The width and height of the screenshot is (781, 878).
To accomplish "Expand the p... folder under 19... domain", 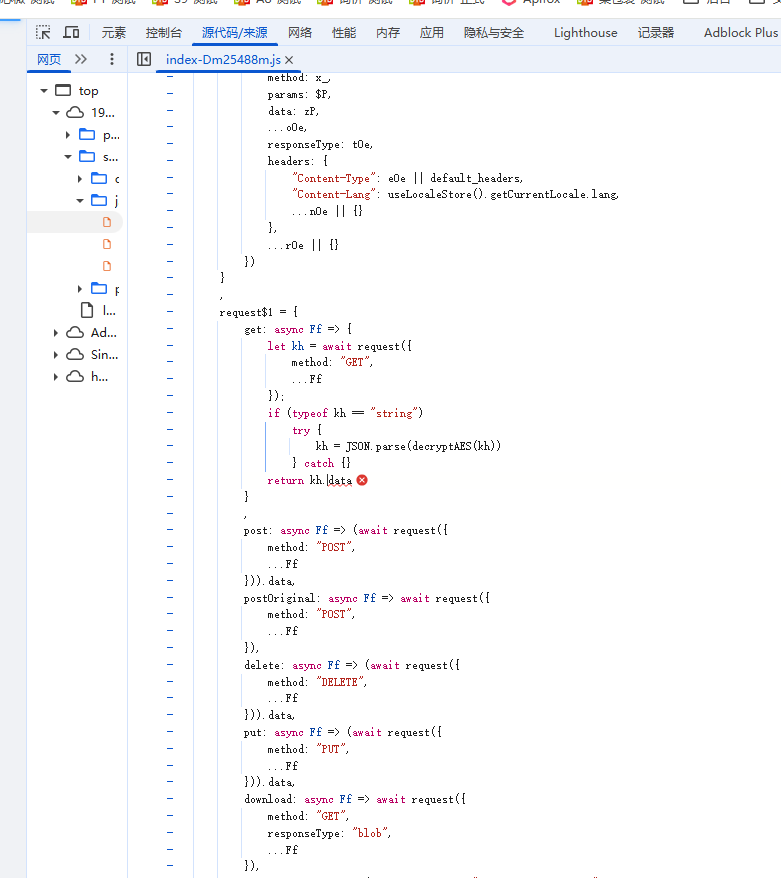I will coord(68,135).
